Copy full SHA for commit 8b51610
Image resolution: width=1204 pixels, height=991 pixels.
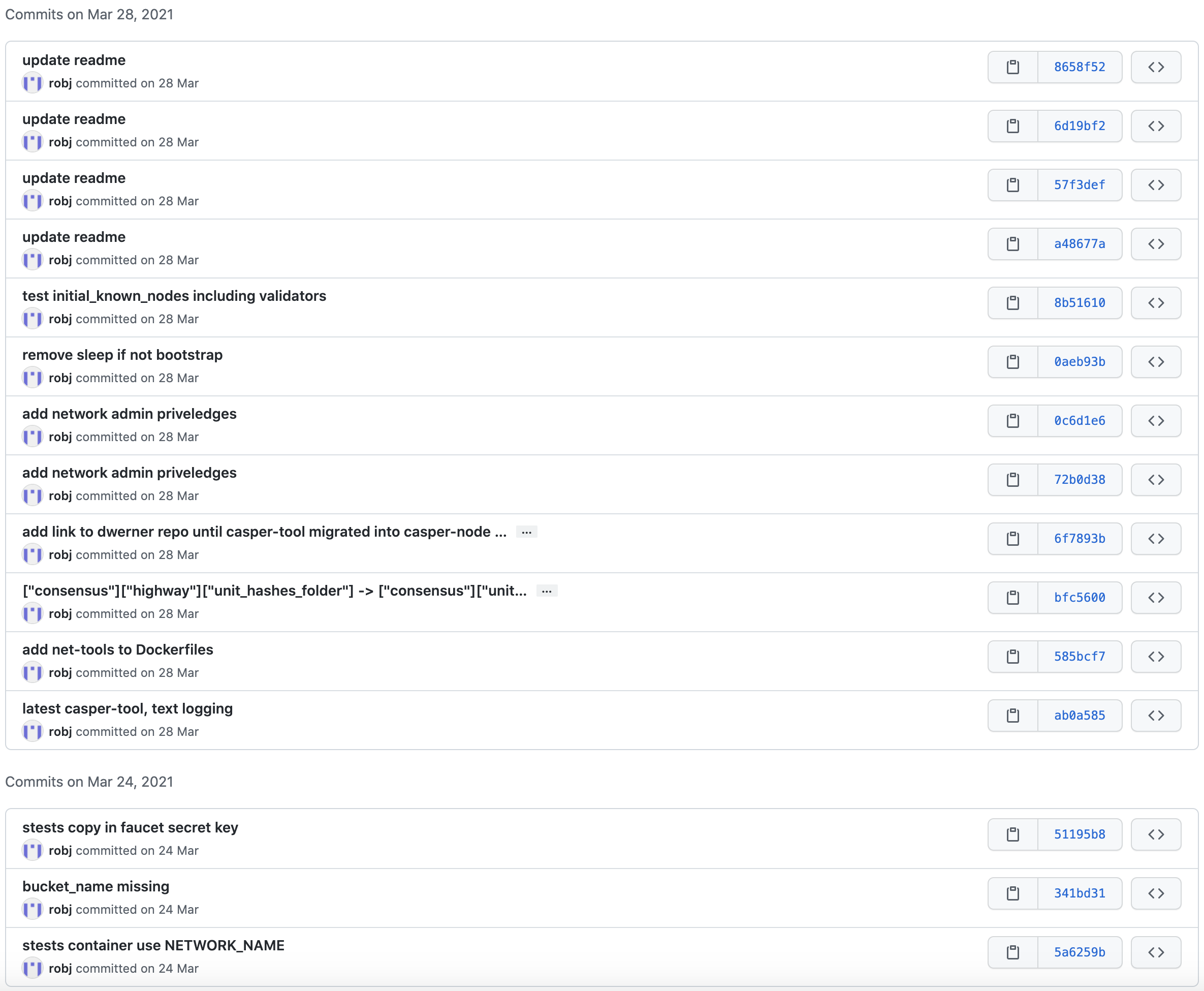(1012, 303)
